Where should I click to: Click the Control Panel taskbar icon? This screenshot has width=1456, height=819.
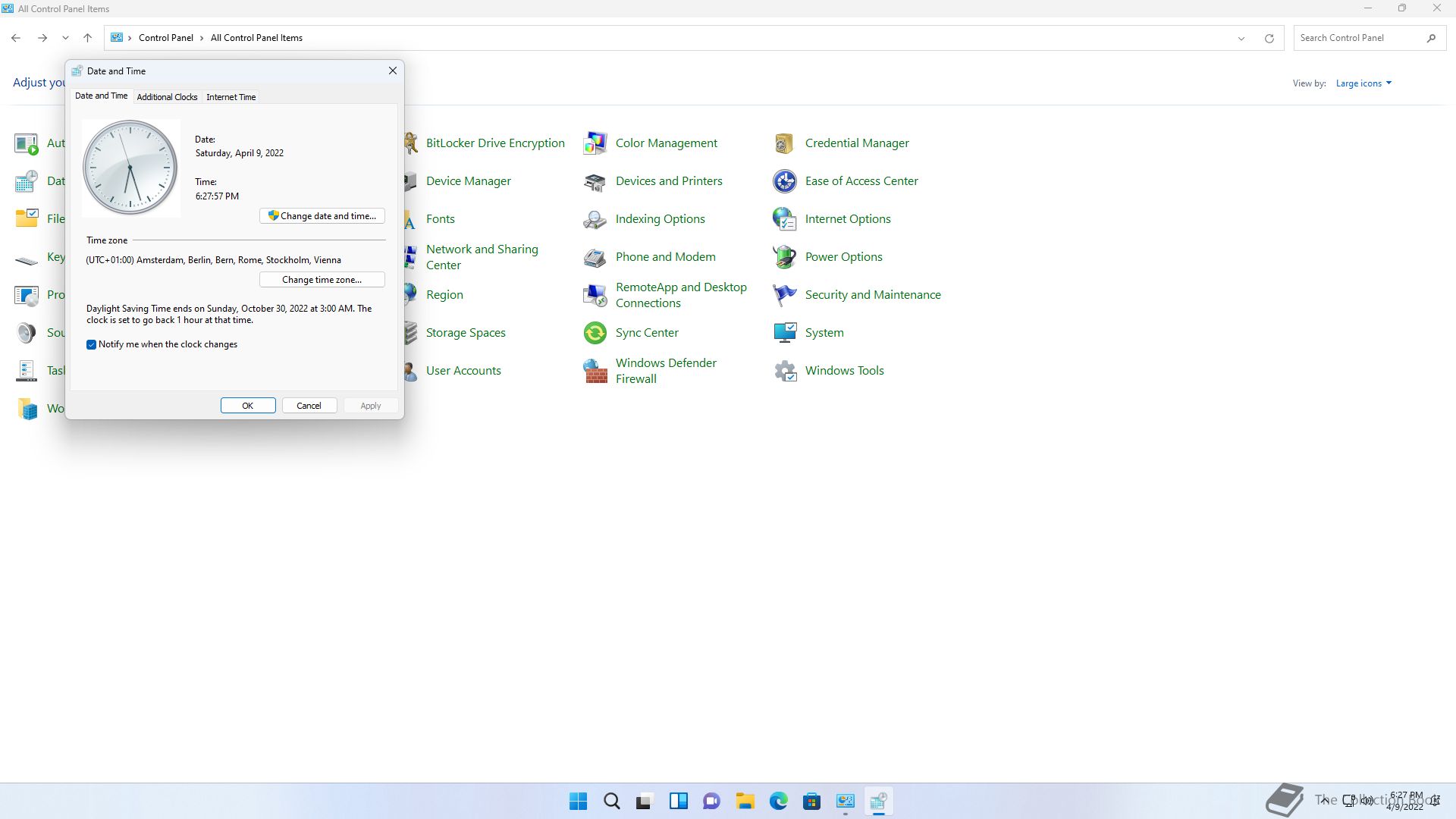click(845, 801)
